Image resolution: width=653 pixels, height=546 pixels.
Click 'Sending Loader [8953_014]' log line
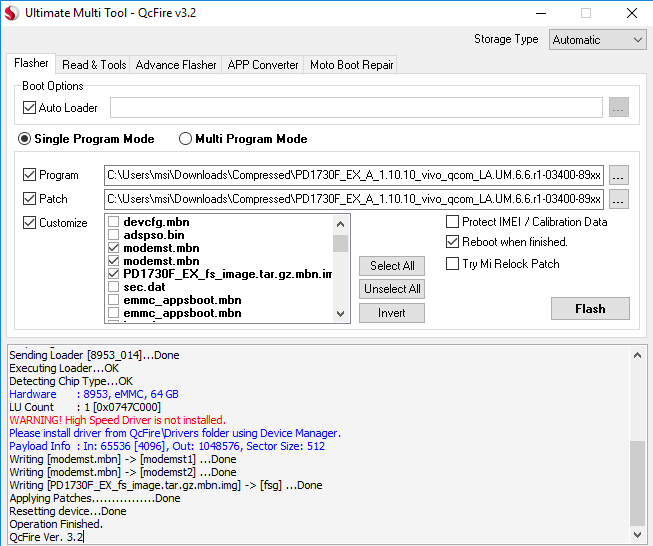[x=94, y=355]
